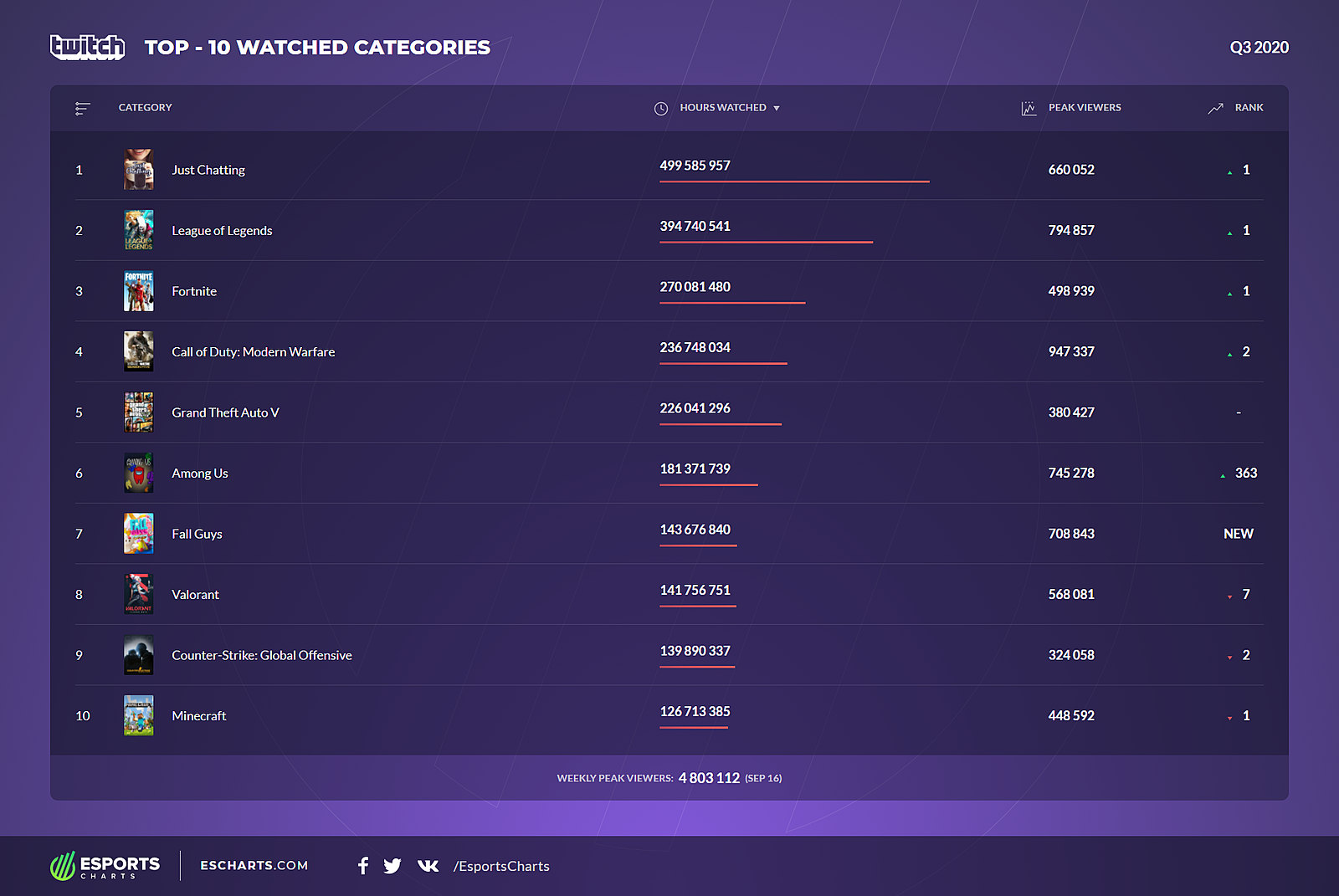Click the Fall Guys cover image
1339x896 pixels.
139,534
